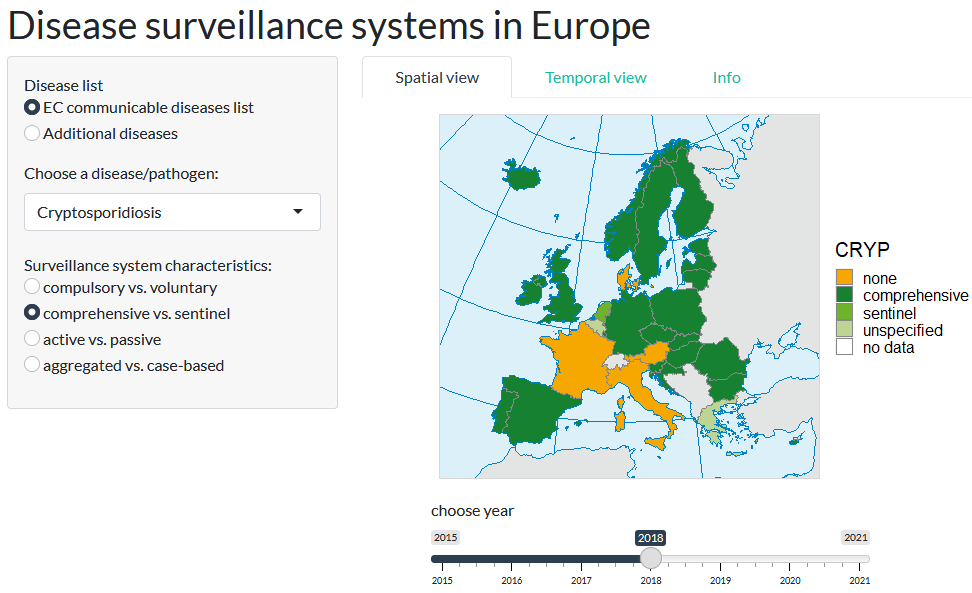Switch to the Temporal view tab
This screenshot has width=972, height=593.
tap(595, 77)
